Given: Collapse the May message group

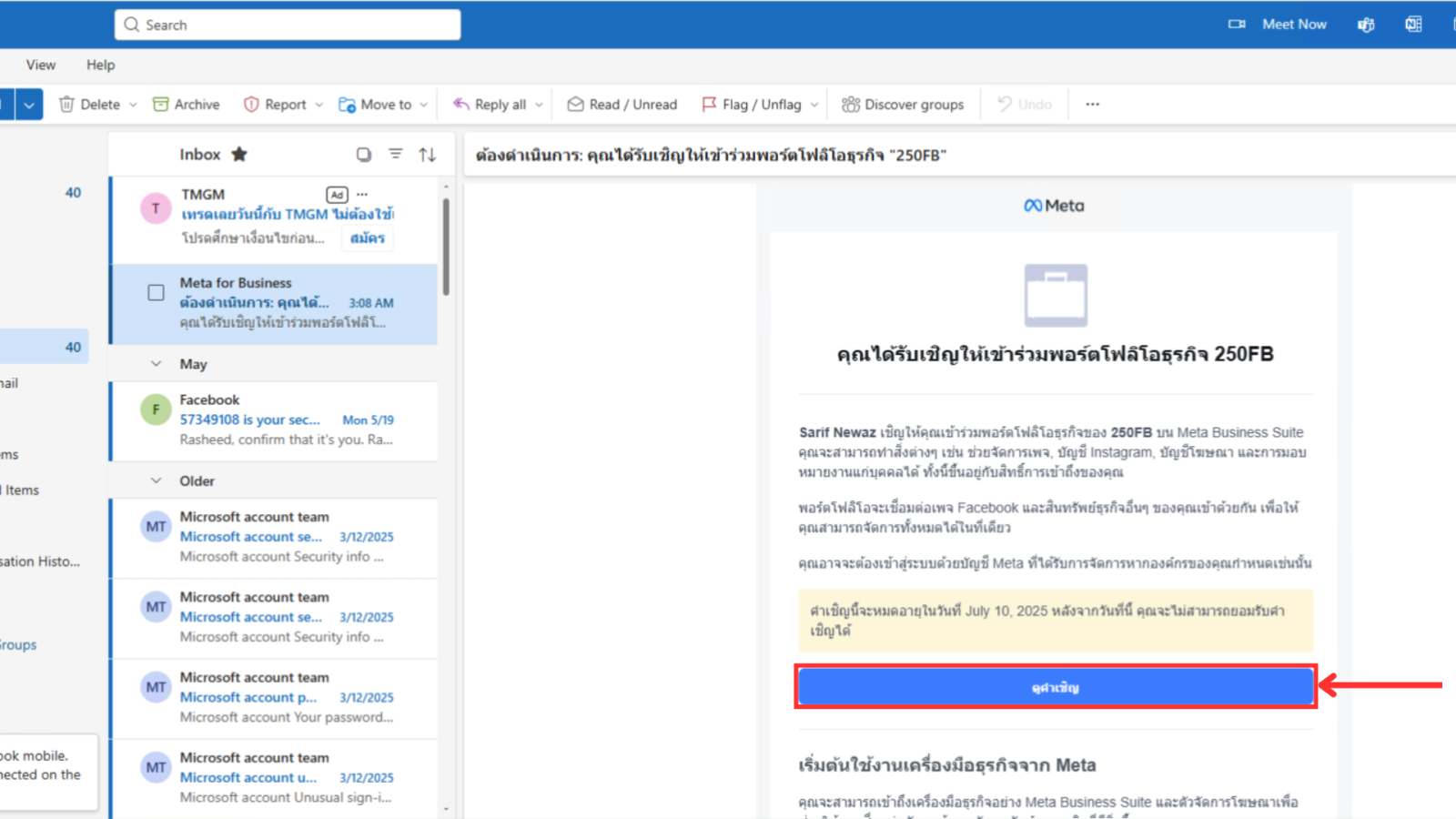Looking at the screenshot, I should (x=157, y=364).
